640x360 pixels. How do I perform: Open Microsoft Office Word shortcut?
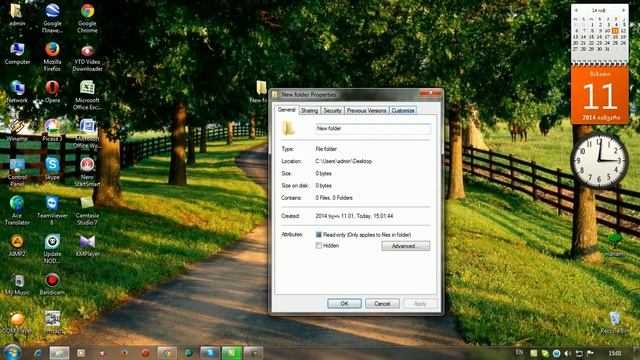pos(87,133)
